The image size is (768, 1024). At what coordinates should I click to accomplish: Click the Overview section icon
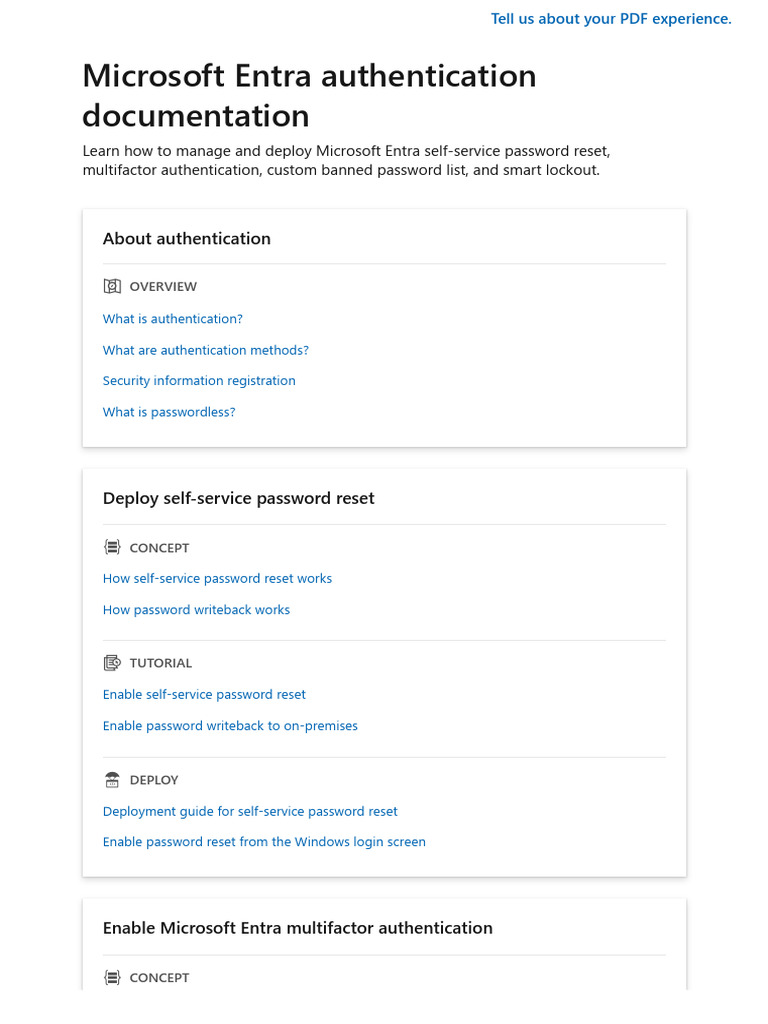[112, 287]
